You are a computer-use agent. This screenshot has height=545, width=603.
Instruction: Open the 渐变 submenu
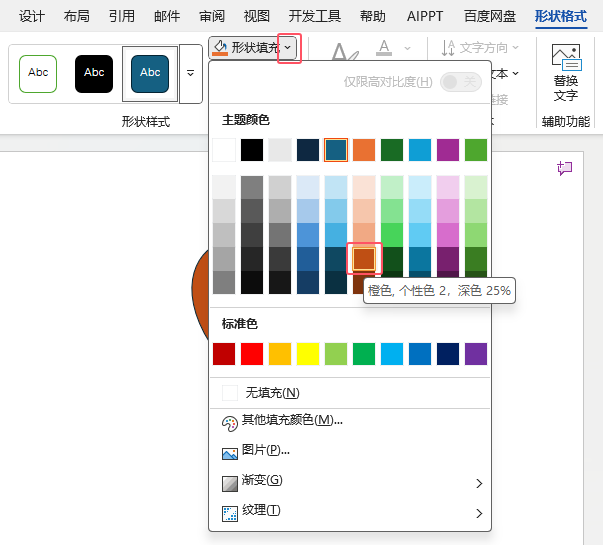point(350,481)
